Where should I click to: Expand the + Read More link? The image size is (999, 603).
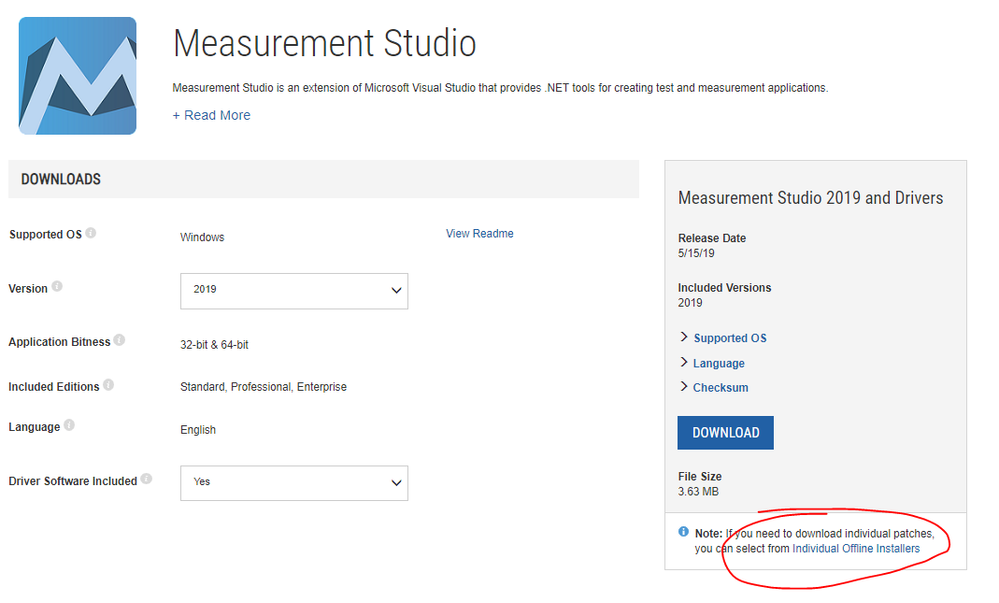pos(212,115)
